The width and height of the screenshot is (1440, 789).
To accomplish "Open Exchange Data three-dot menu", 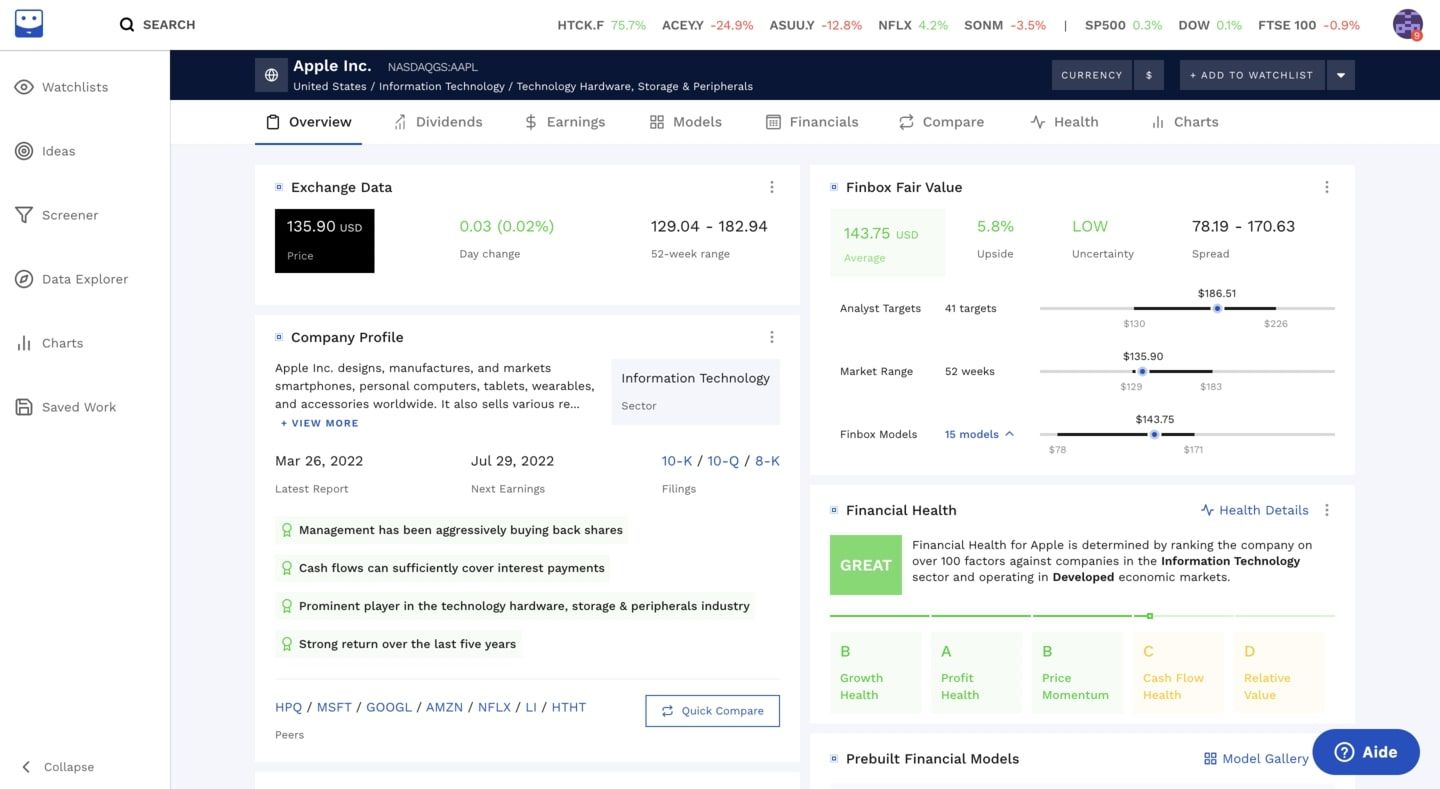I will (x=771, y=187).
